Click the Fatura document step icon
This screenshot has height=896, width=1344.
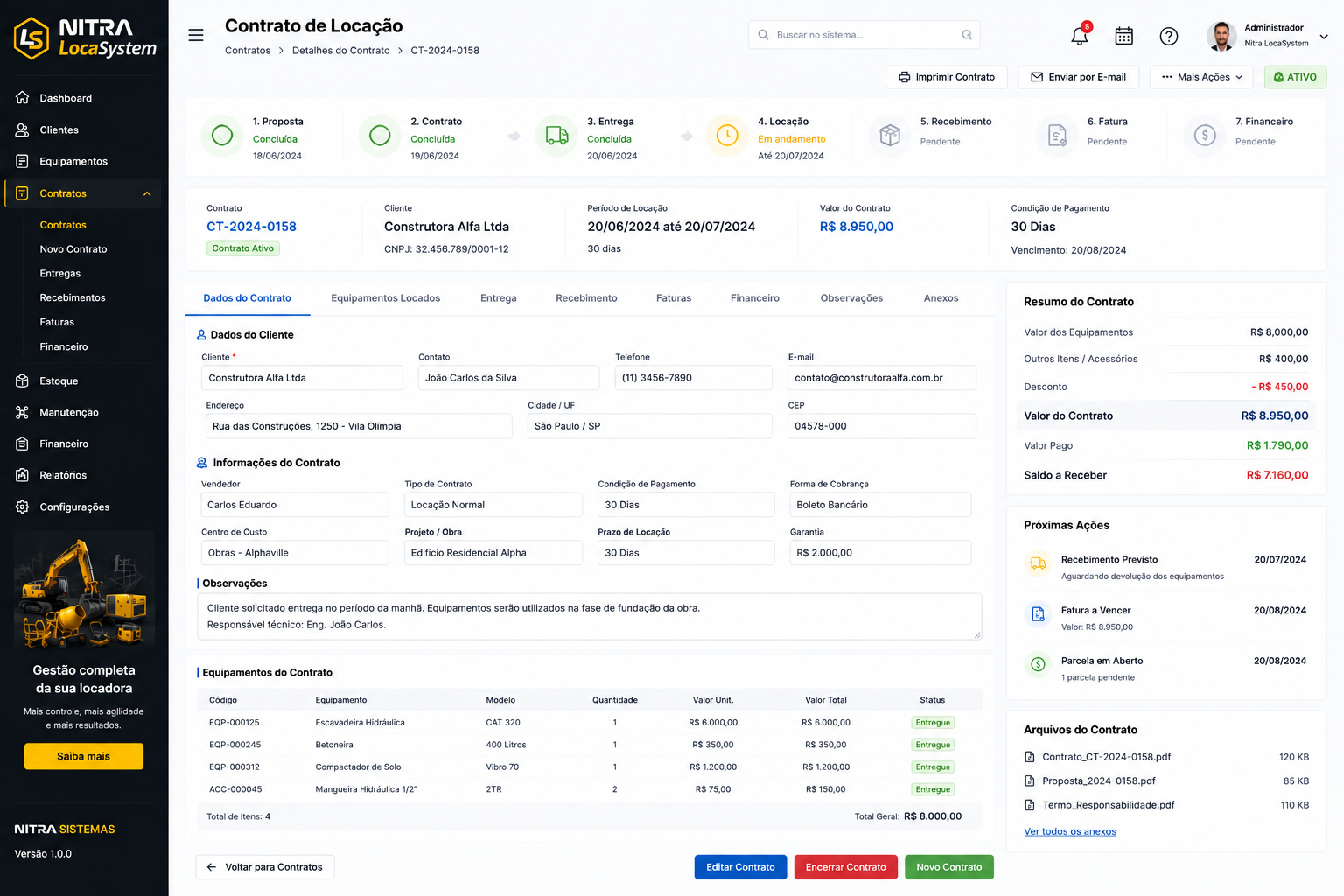1057,136
